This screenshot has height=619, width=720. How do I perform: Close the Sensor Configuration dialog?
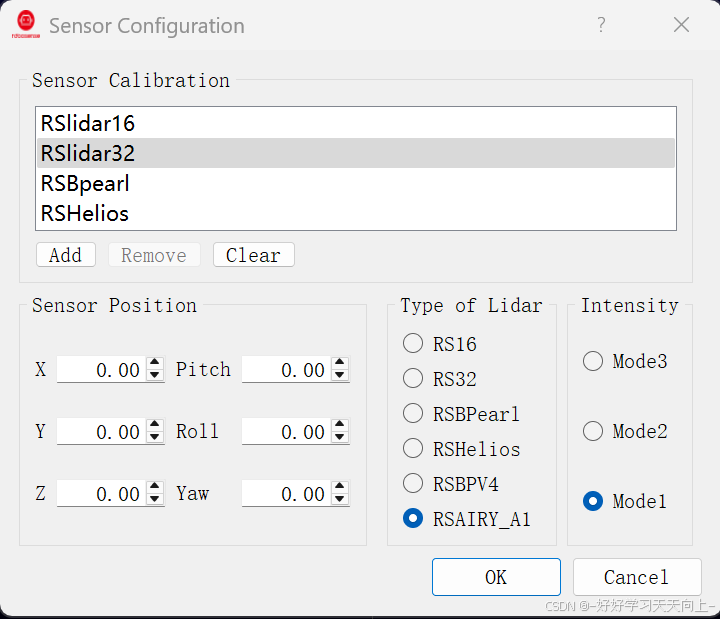[x=681, y=25]
